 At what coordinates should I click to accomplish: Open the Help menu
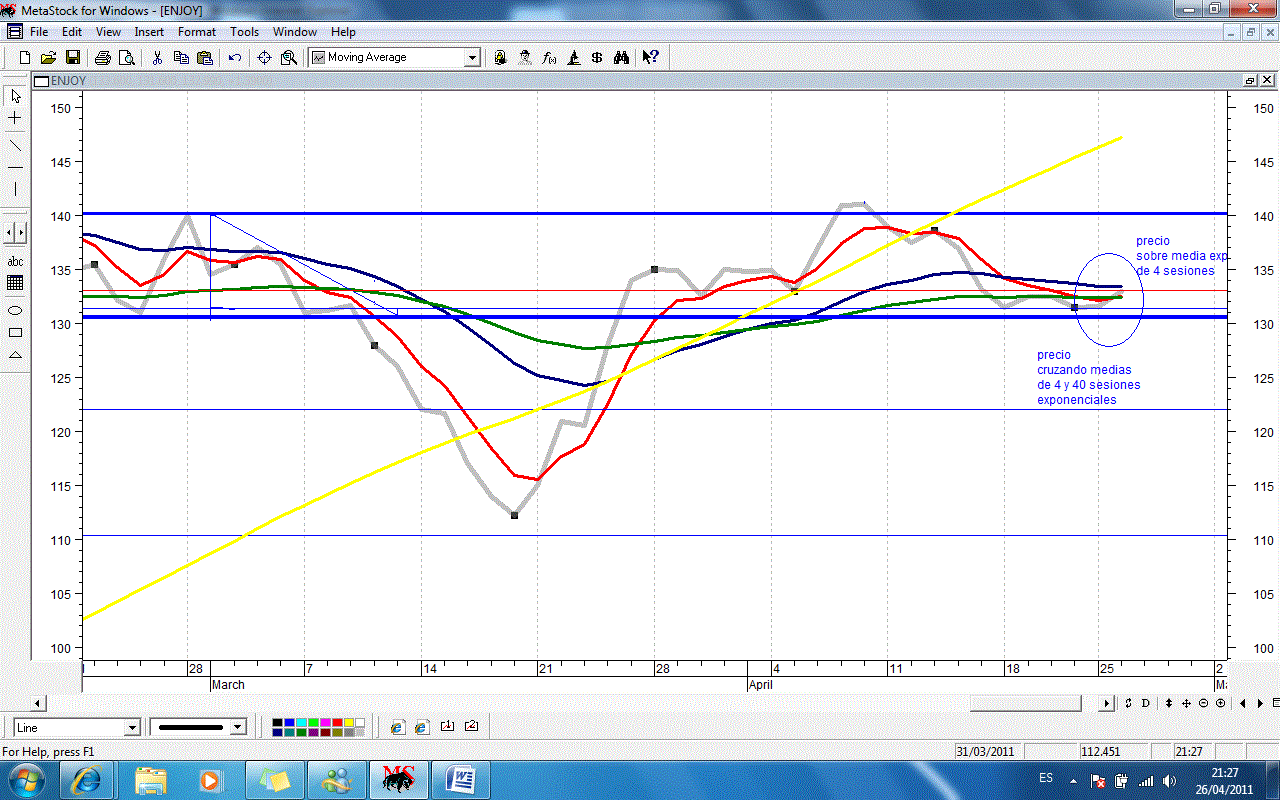(x=343, y=32)
